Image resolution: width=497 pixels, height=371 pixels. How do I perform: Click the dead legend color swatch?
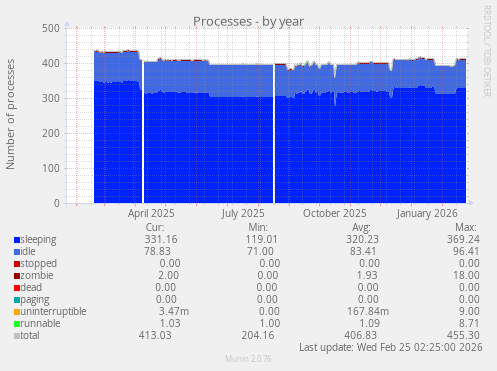(x=17, y=288)
